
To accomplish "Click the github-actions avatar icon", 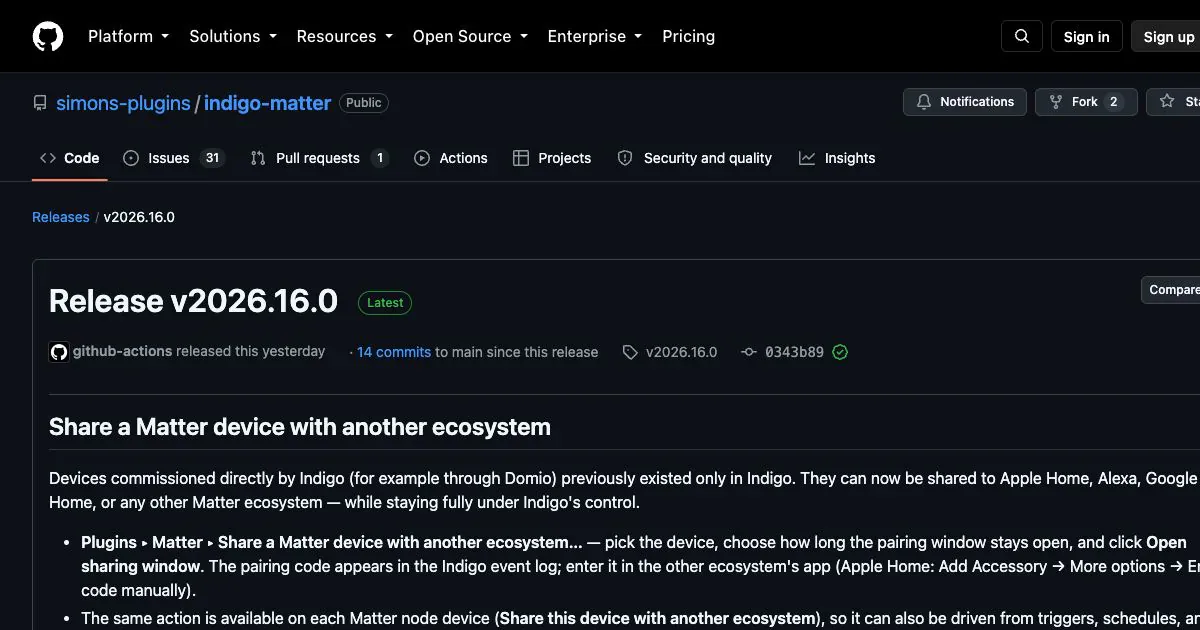I will point(59,352).
